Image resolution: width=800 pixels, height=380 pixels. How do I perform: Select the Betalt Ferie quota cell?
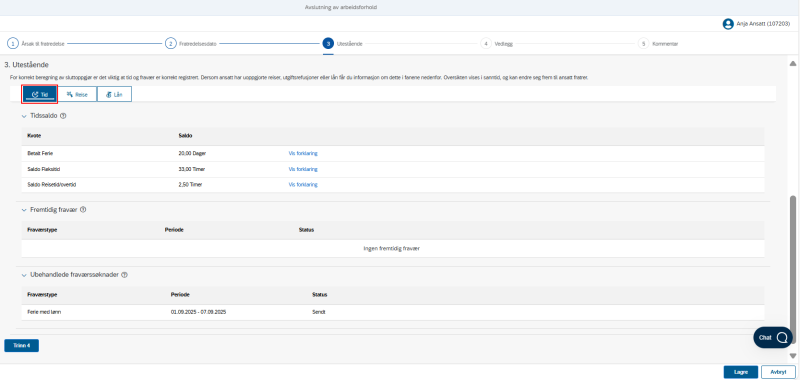click(40, 154)
